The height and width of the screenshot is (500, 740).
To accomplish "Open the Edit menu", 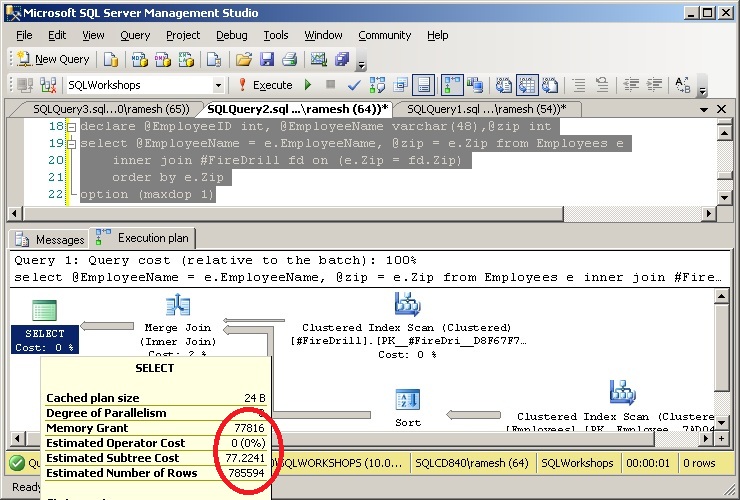I will 57,35.
